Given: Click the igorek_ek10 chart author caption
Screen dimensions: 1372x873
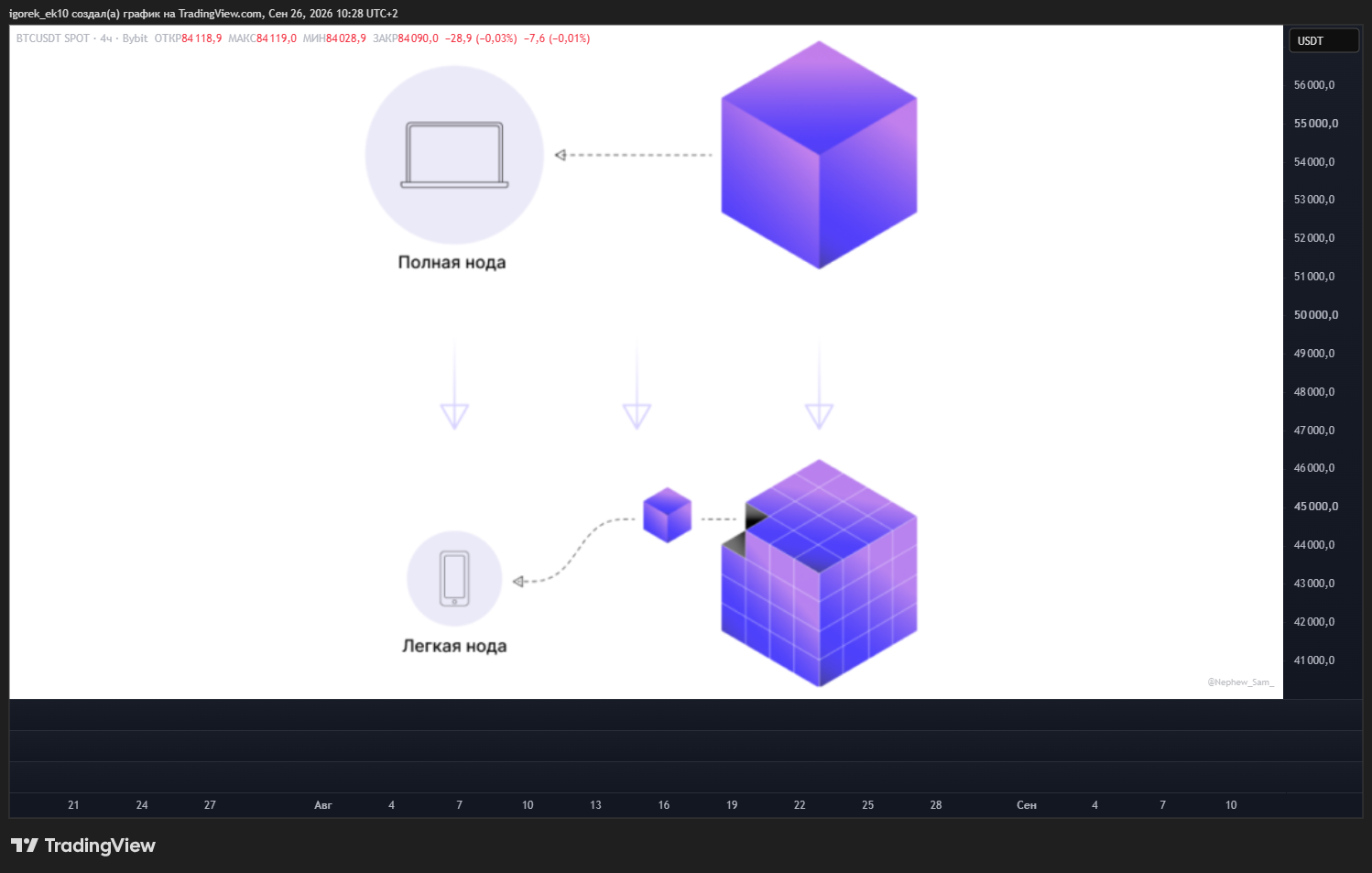Looking at the screenshot, I should (203, 14).
